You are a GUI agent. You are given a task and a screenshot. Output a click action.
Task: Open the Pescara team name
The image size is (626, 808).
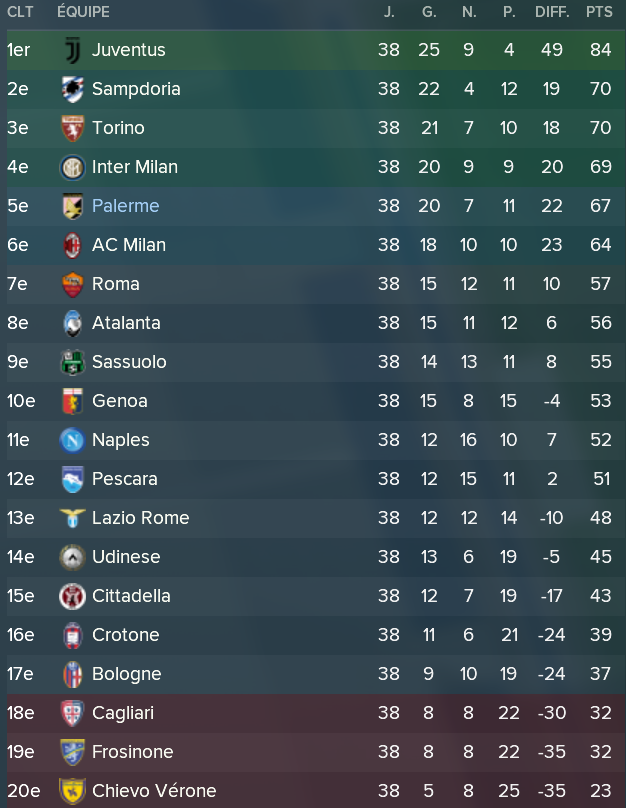pyautogui.click(x=124, y=479)
